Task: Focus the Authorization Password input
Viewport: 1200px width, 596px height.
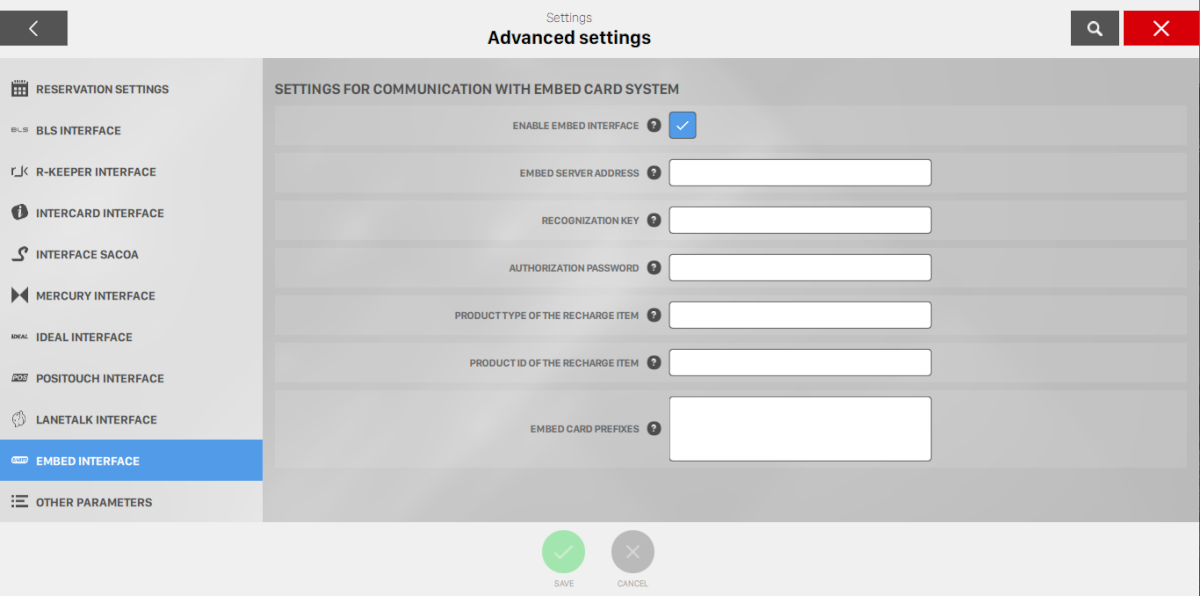Action: (800, 268)
